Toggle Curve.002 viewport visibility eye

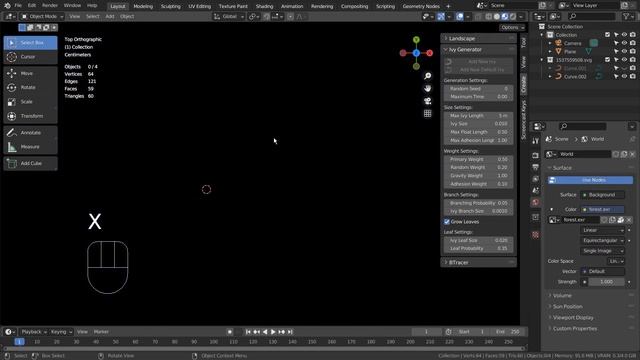click(624, 76)
